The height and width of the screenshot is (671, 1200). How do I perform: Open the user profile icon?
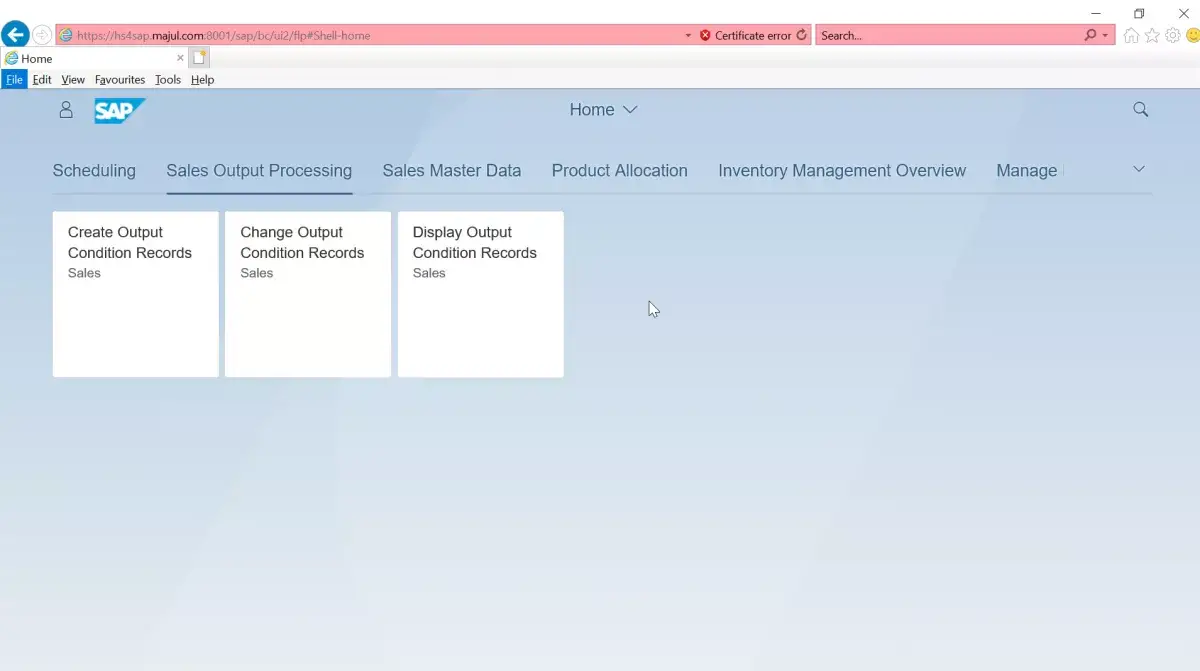click(x=66, y=110)
